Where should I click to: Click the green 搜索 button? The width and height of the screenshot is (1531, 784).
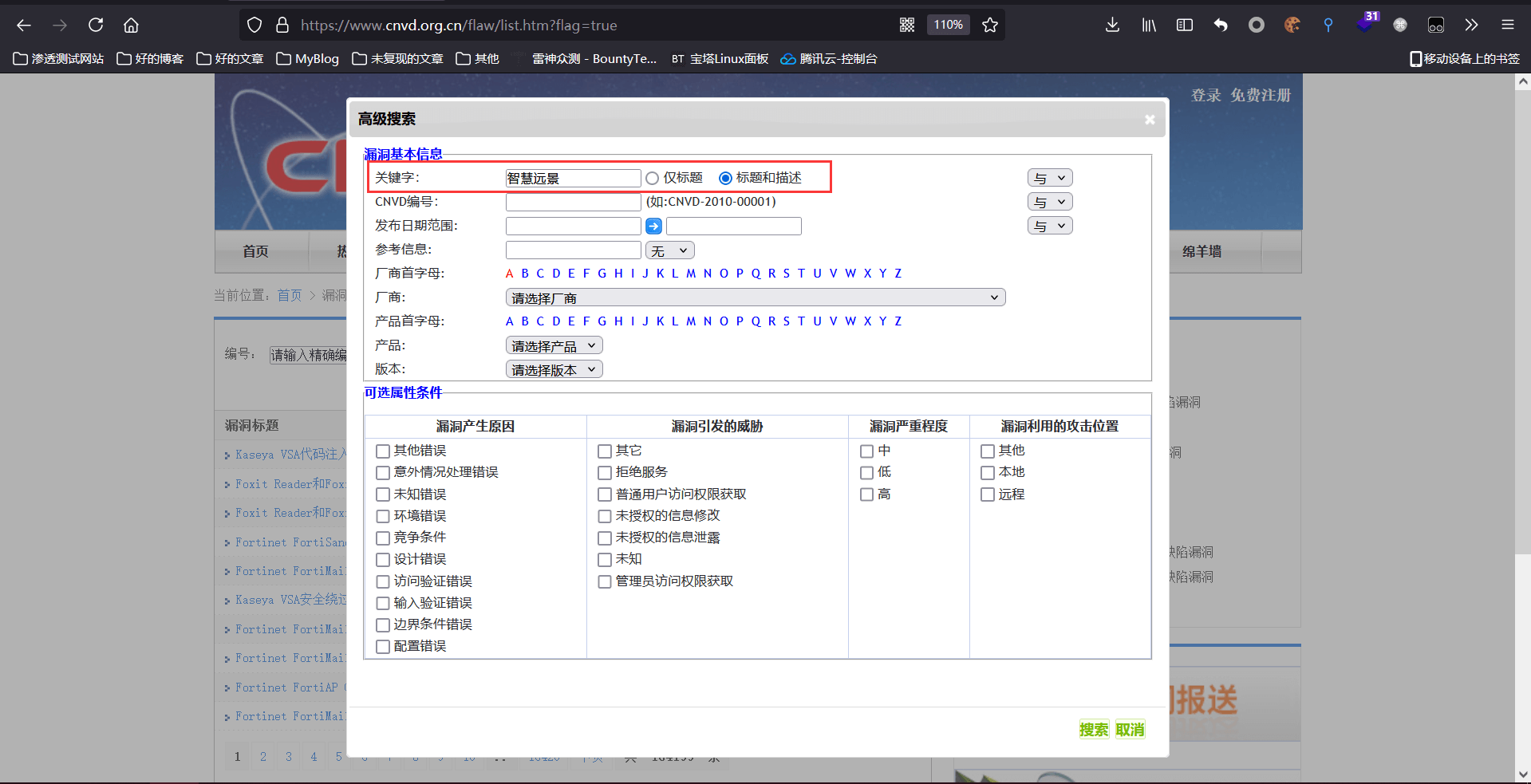(x=1094, y=730)
